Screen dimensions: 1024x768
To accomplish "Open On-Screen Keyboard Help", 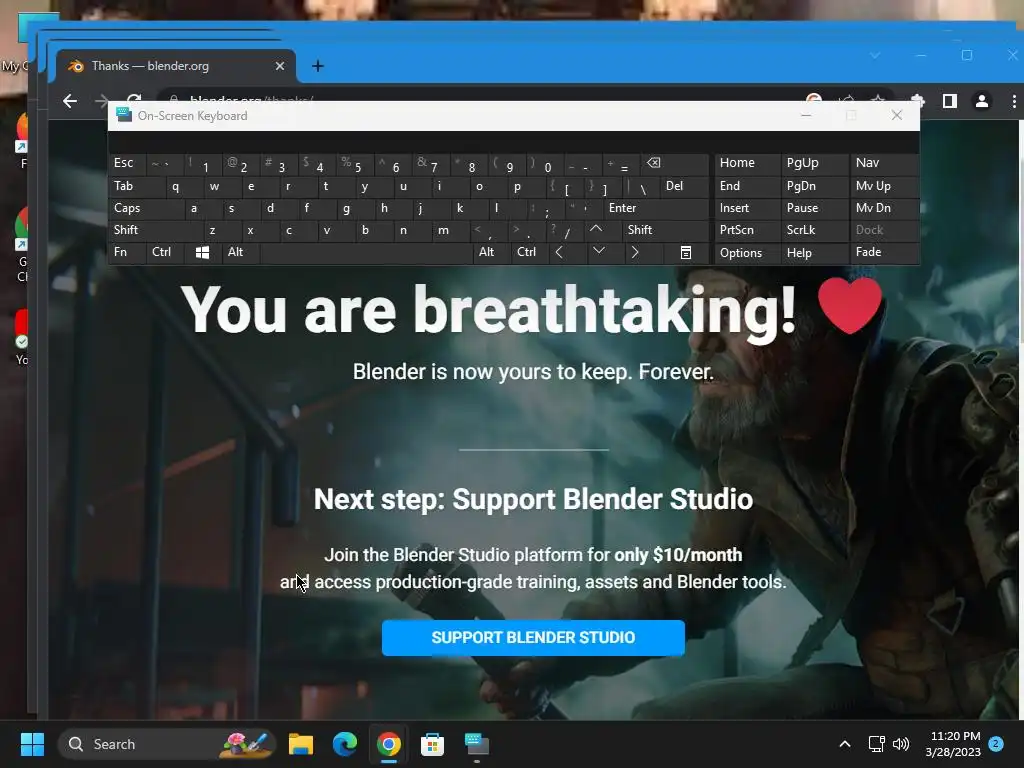I will pos(814,253).
